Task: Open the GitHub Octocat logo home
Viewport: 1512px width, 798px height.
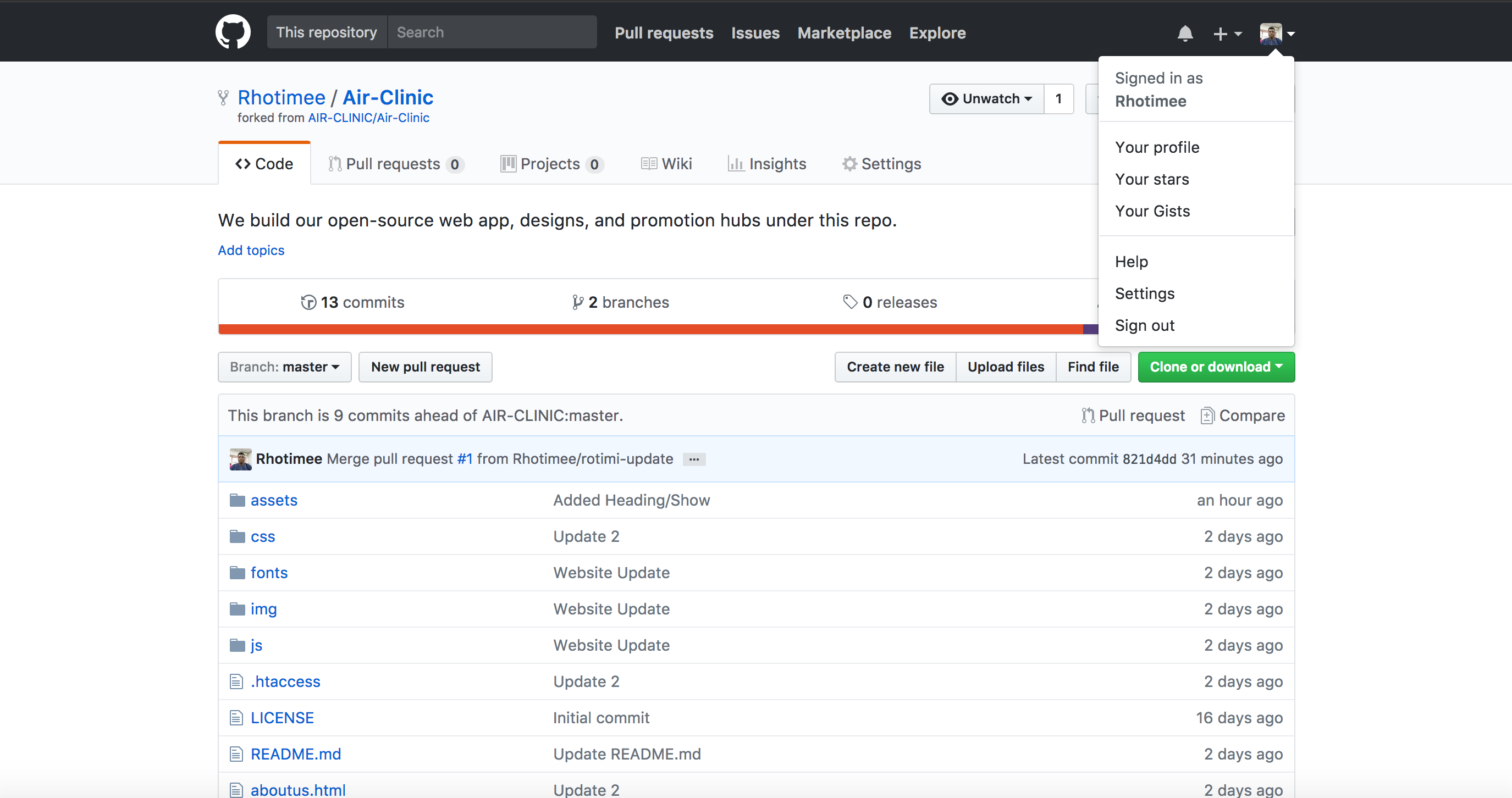Action: (233, 32)
